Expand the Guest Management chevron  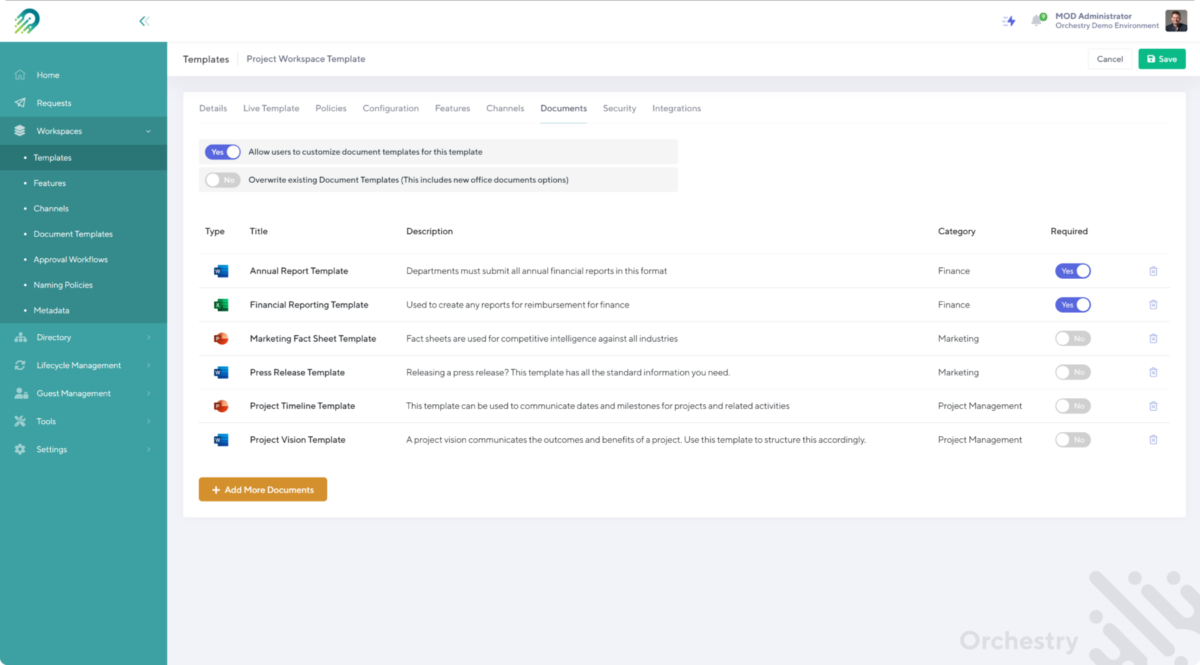click(x=148, y=393)
